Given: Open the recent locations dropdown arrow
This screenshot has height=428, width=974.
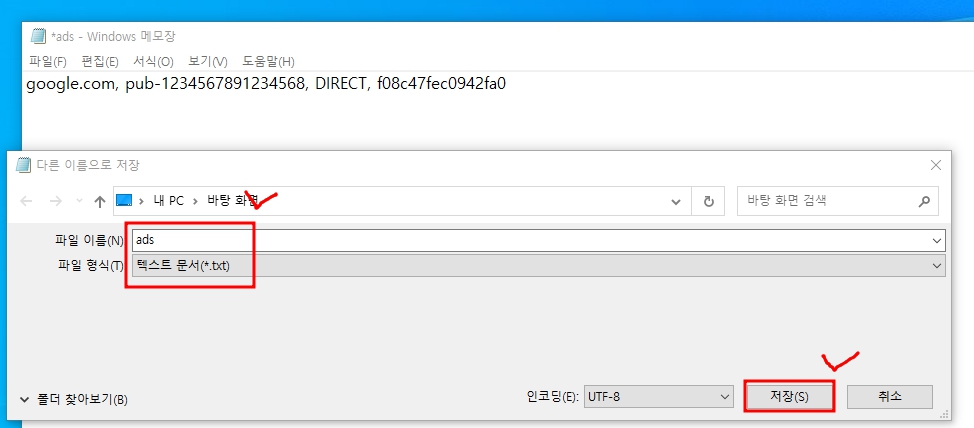Looking at the screenshot, I should pos(79,201).
